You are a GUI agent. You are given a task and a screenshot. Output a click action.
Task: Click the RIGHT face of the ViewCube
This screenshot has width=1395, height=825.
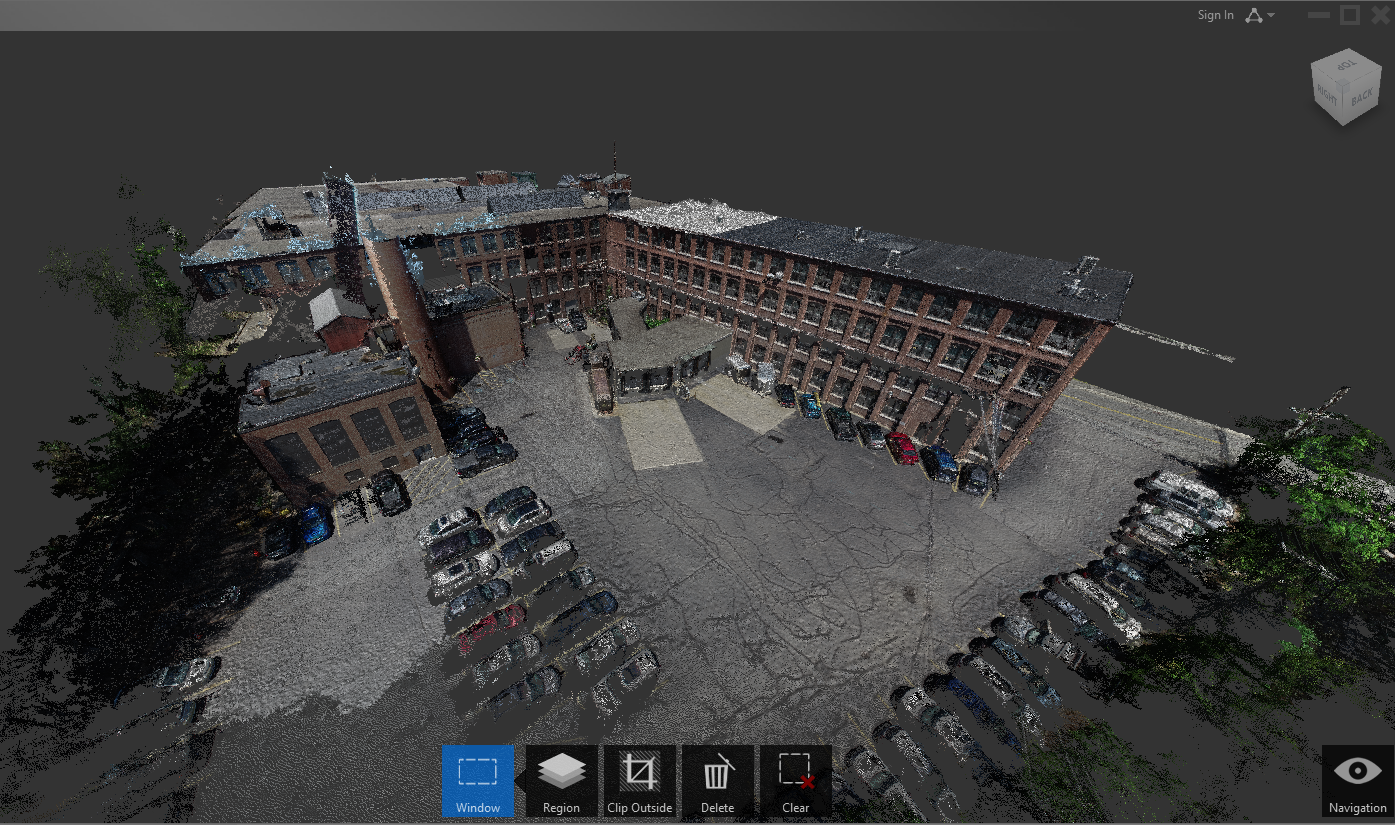coord(1326,95)
